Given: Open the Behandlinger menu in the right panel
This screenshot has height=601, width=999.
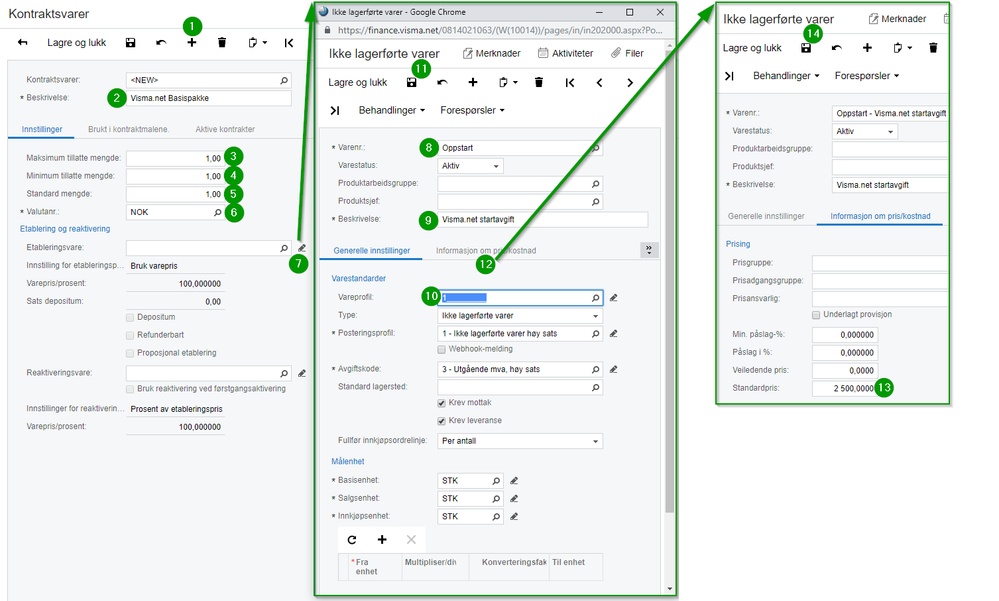Looking at the screenshot, I should 786,76.
